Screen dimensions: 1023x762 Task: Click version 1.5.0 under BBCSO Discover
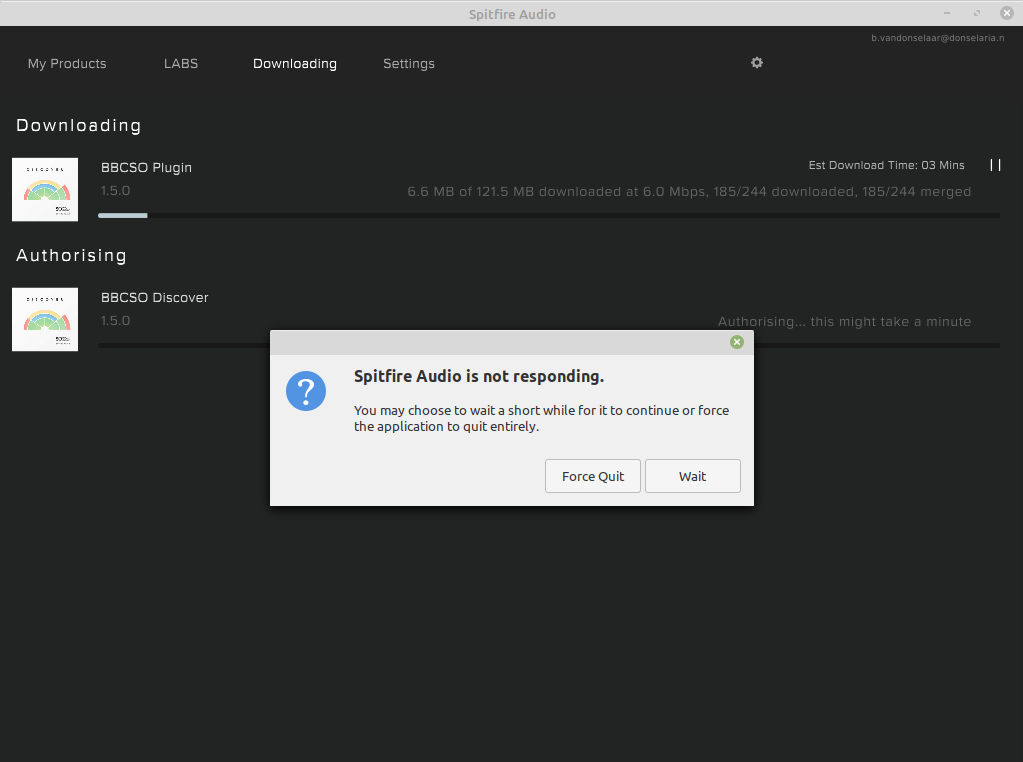point(115,320)
